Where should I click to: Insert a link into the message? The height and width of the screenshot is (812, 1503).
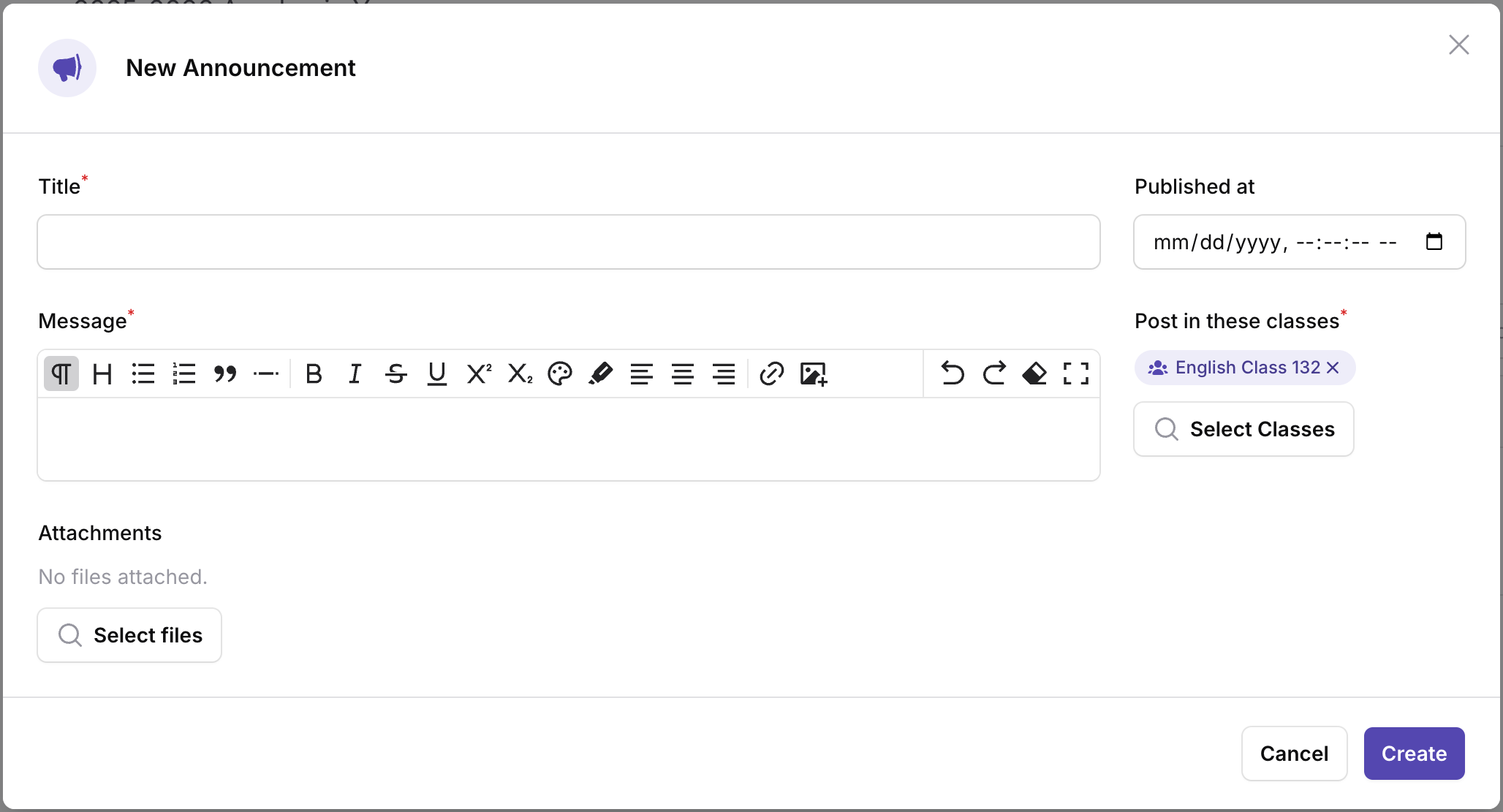(x=772, y=373)
